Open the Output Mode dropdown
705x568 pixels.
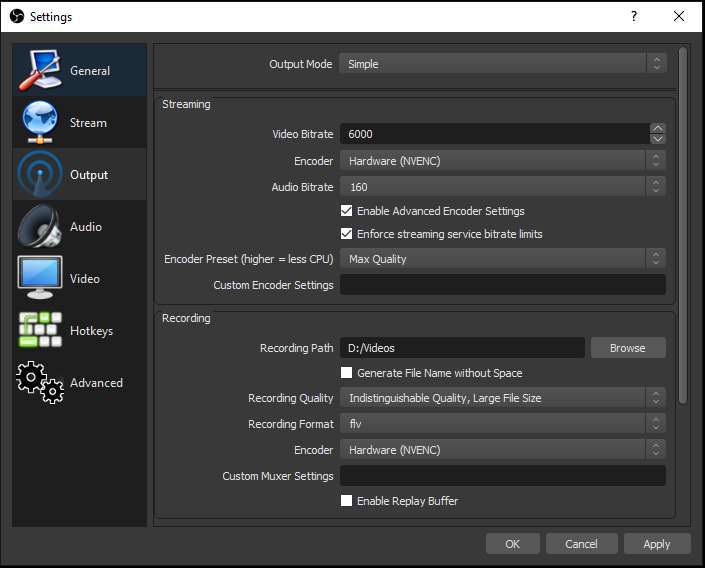(x=502, y=64)
